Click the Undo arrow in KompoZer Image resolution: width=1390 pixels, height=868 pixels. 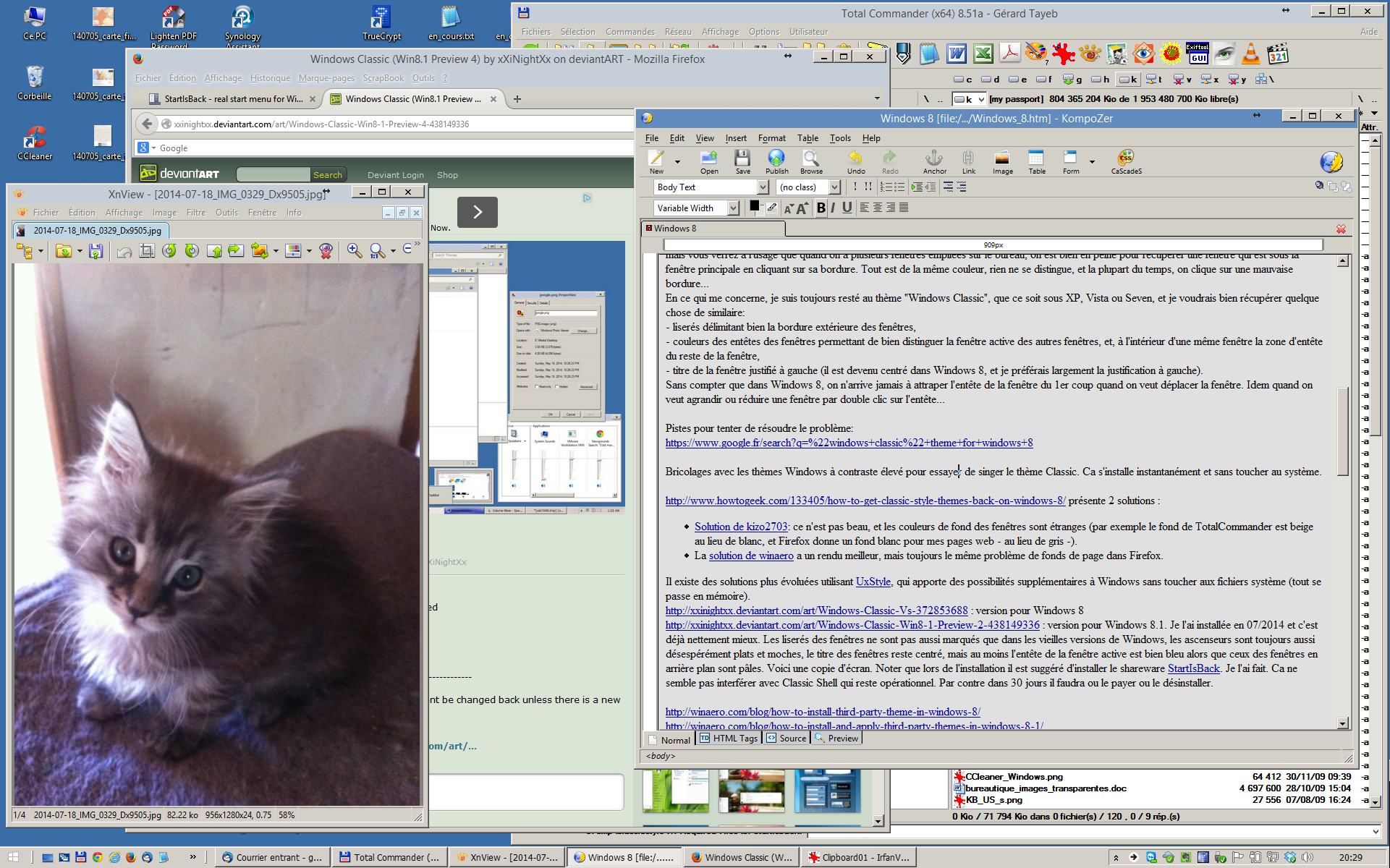tap(856, 161)
